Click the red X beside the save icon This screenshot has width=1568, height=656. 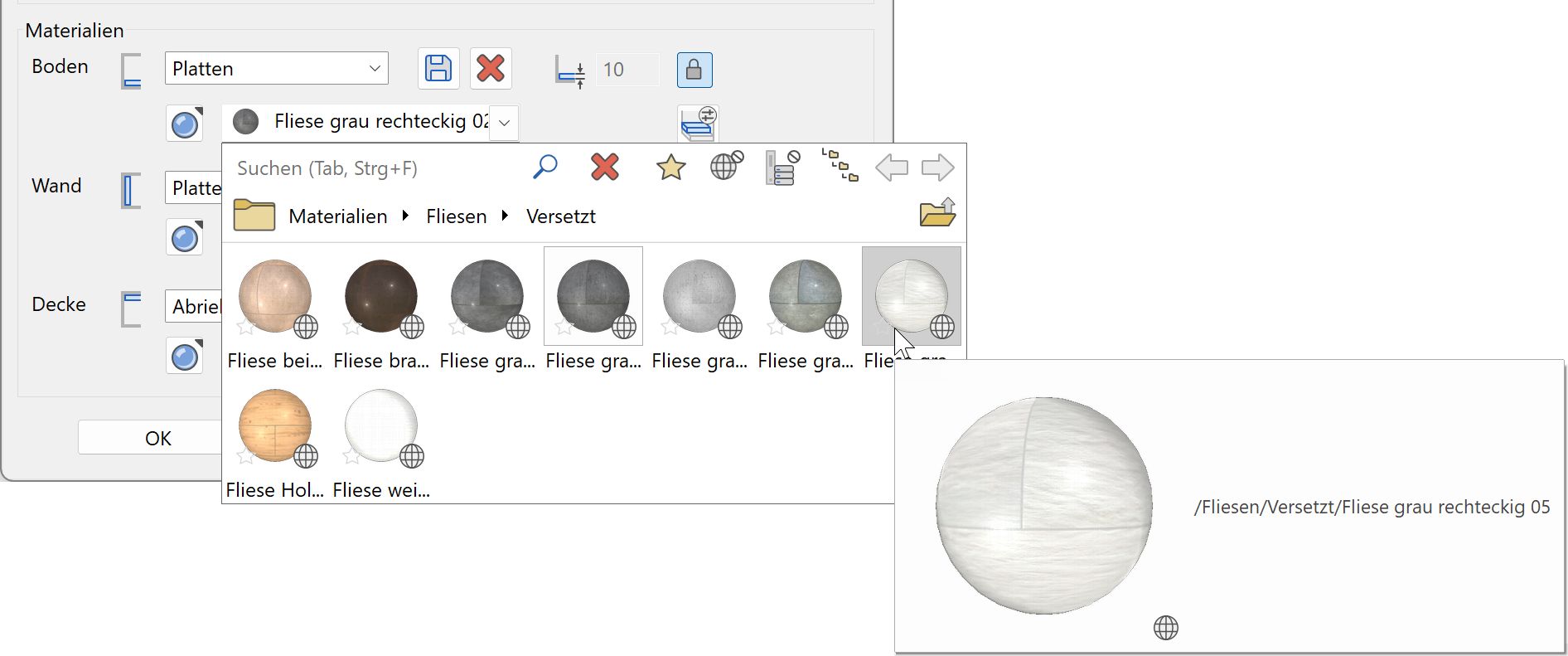(x=491, y=69)
